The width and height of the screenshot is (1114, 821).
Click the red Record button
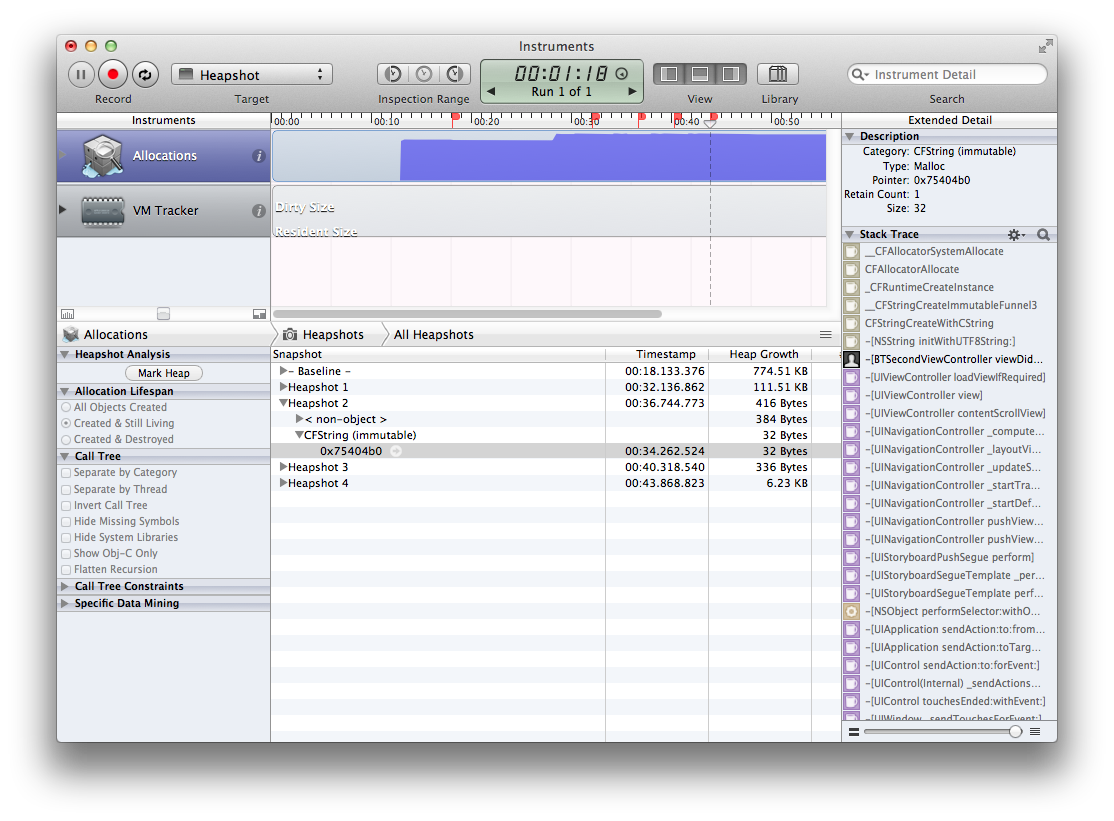click(112, 75)
